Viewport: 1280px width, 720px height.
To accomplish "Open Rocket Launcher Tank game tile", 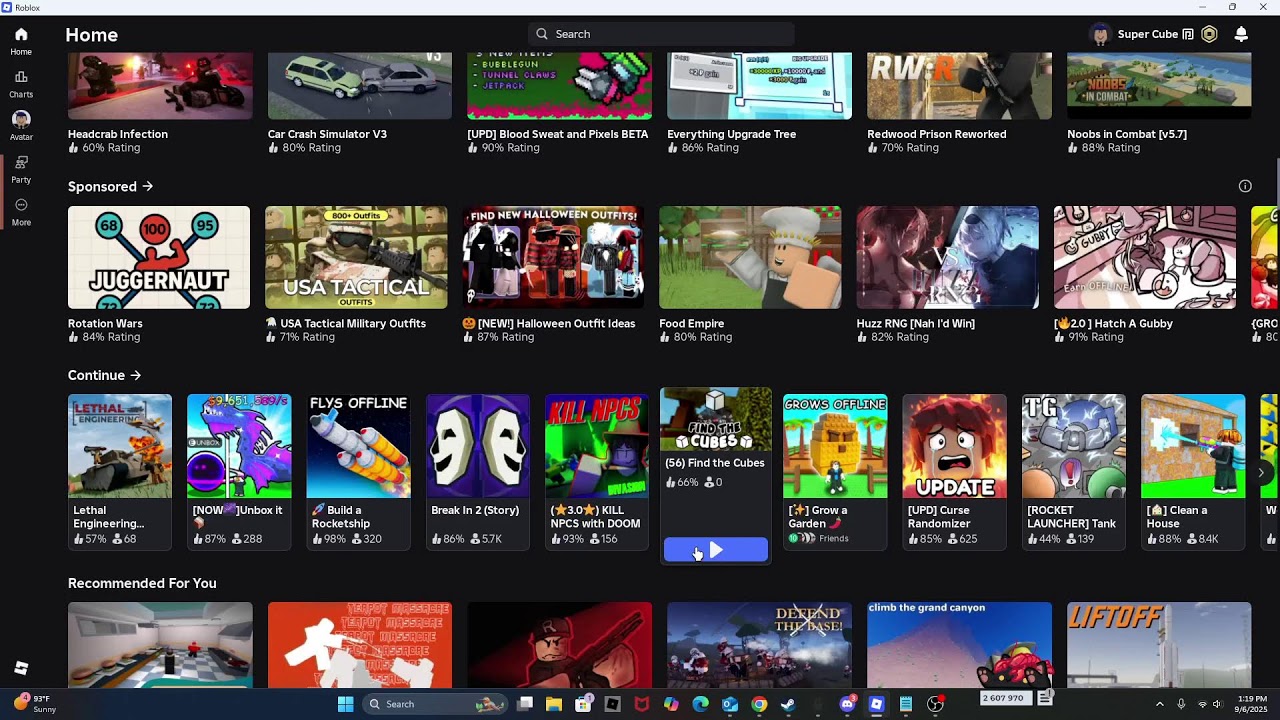I will click(x=1074, y=472).
